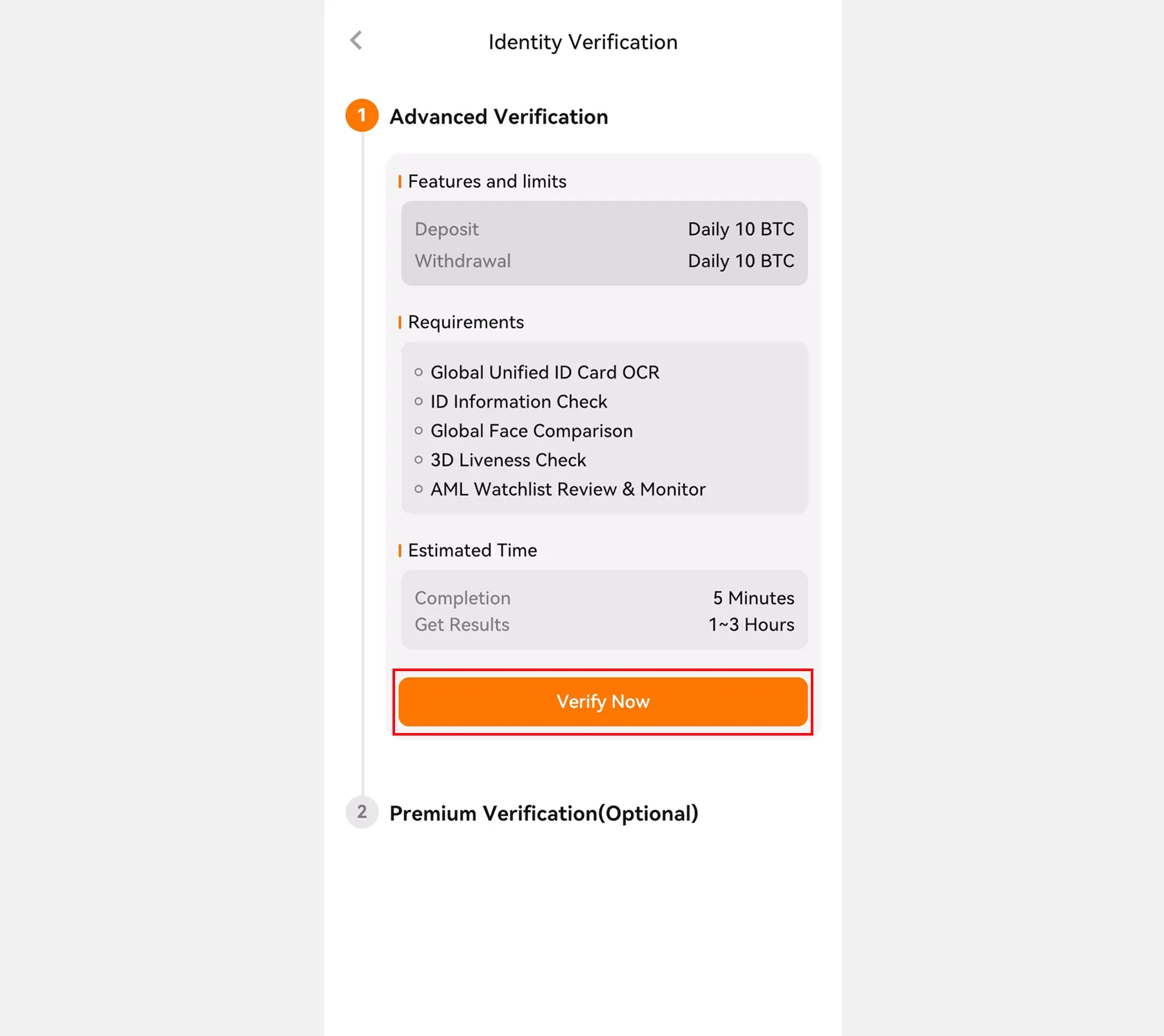Click the Features and limits section label
The width and height of the screenshot is (1164, 1036).
pos(487,181)
